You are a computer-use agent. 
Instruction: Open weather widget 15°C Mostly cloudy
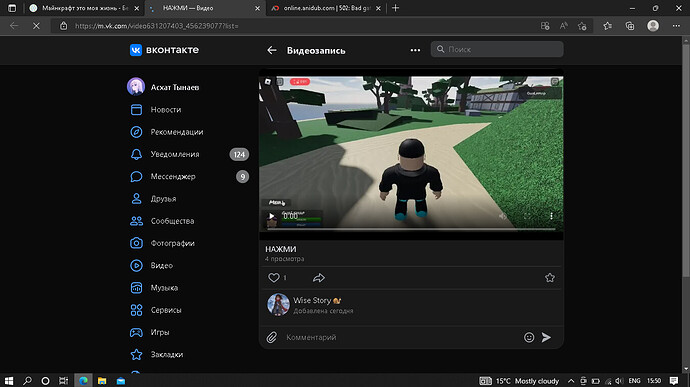tap(519, 381)
